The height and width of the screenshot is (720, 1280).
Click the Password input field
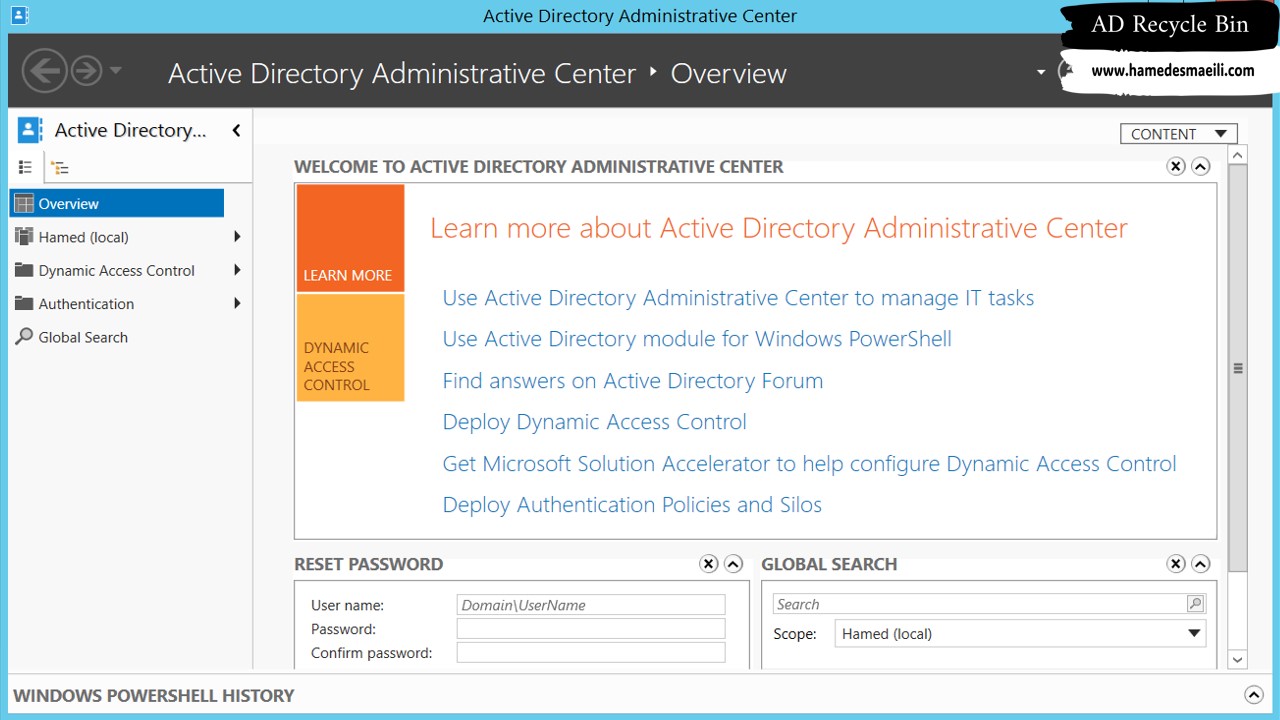pyautogui.click(x=591, y=629)
